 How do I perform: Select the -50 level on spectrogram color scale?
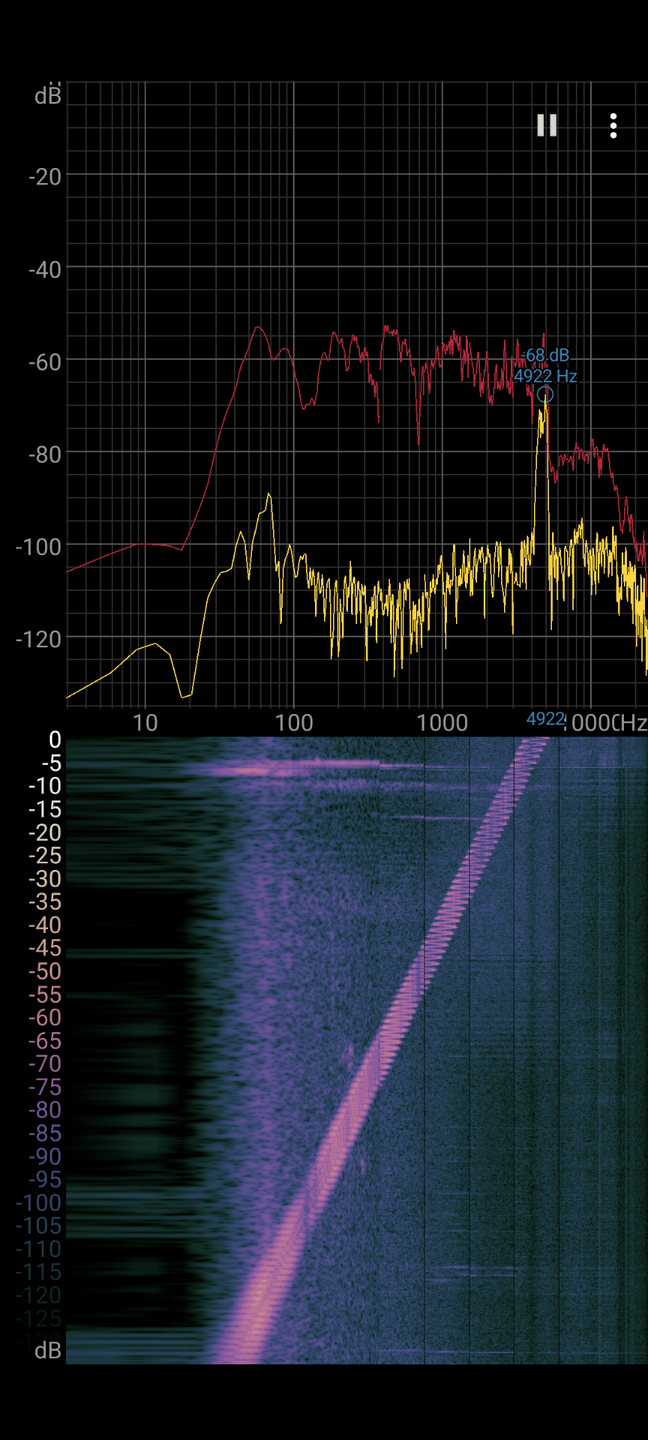[44, 972]
